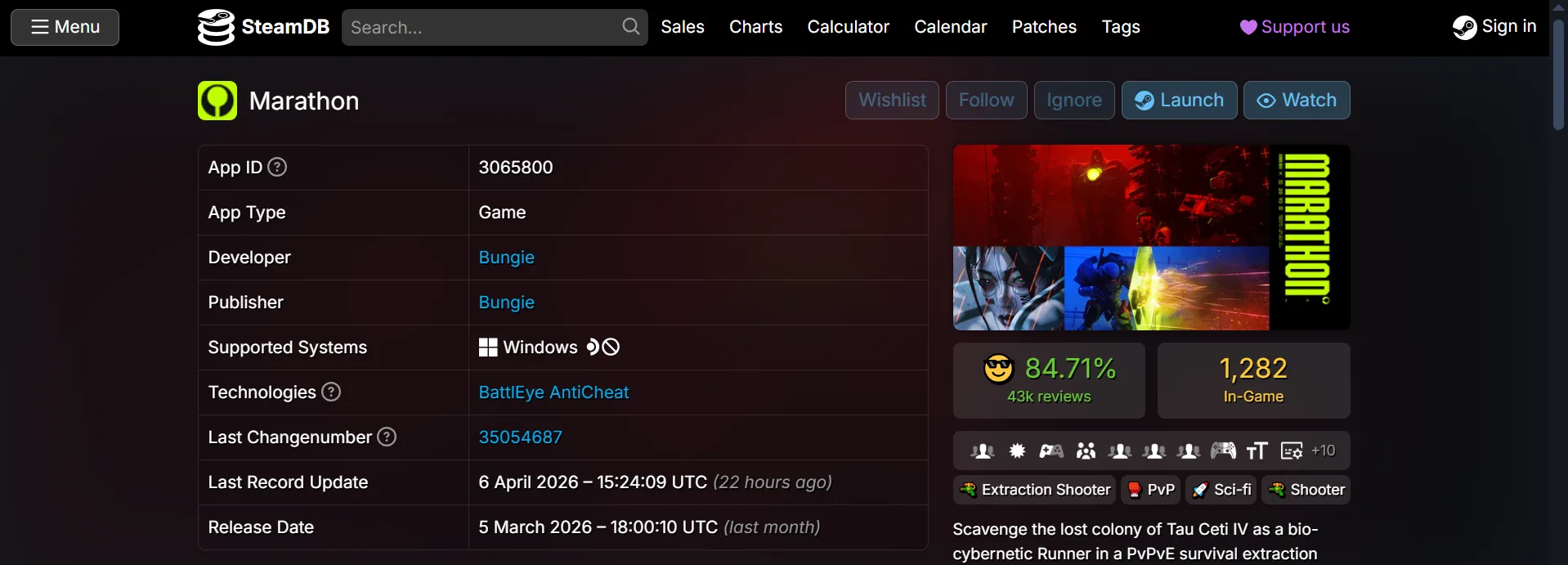Toggle the Wishlist button
Screen dimensions: 1568x565
[892, 100]
